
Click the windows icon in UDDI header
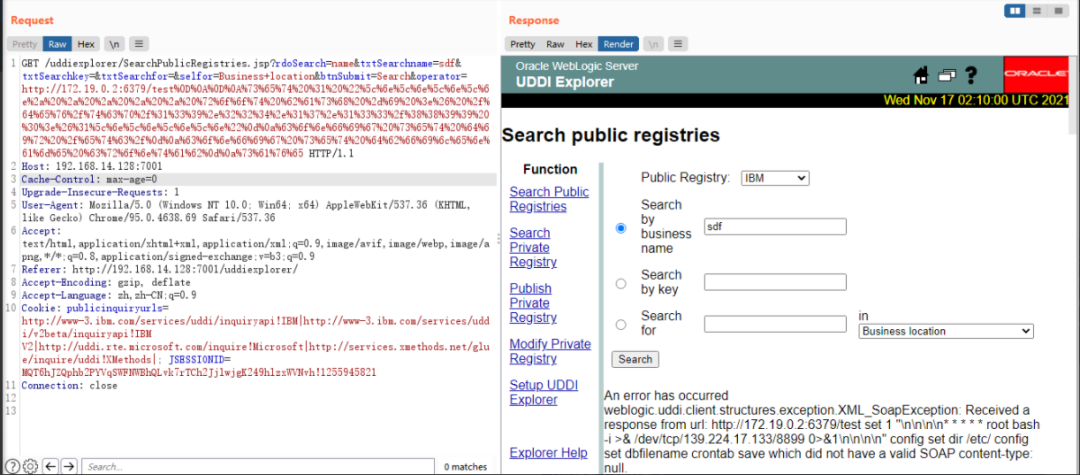947,74
